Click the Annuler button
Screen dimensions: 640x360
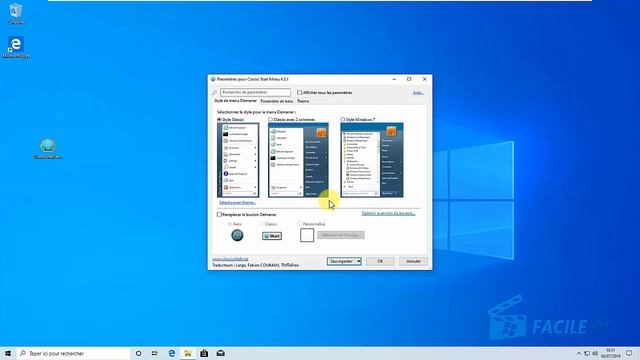[x=413, y=261]
